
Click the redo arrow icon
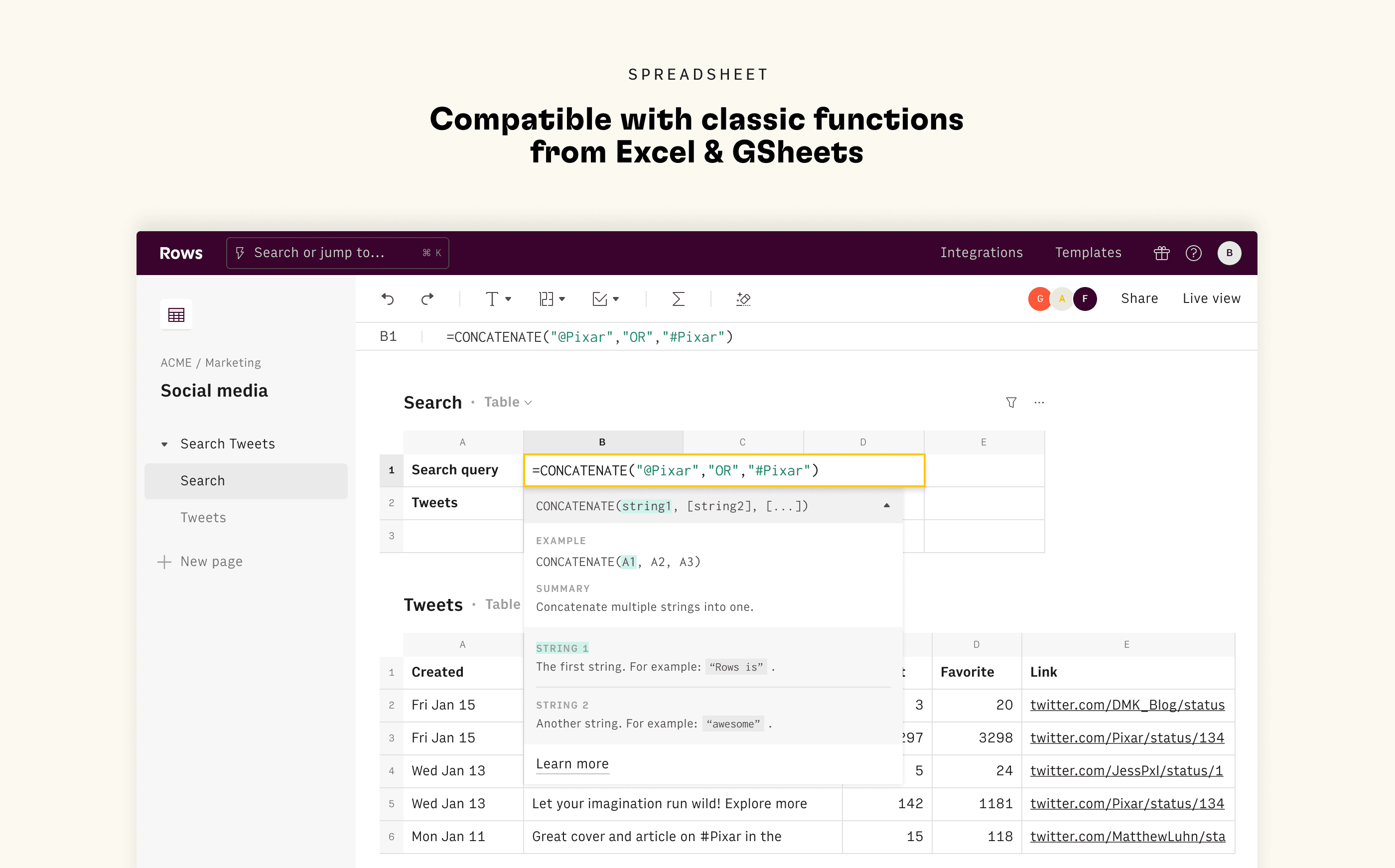[427, 298]
